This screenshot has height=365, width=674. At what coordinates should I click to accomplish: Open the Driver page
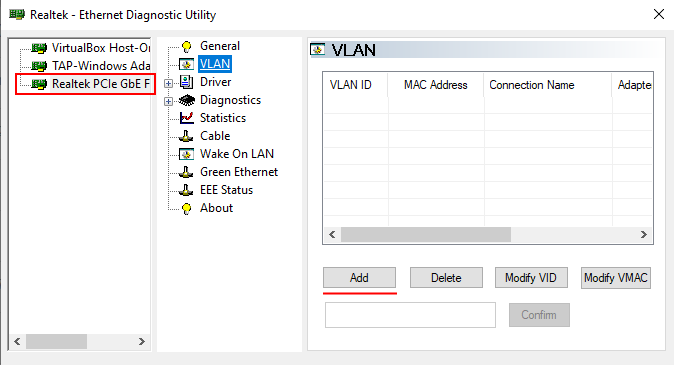tap(215, 82)
